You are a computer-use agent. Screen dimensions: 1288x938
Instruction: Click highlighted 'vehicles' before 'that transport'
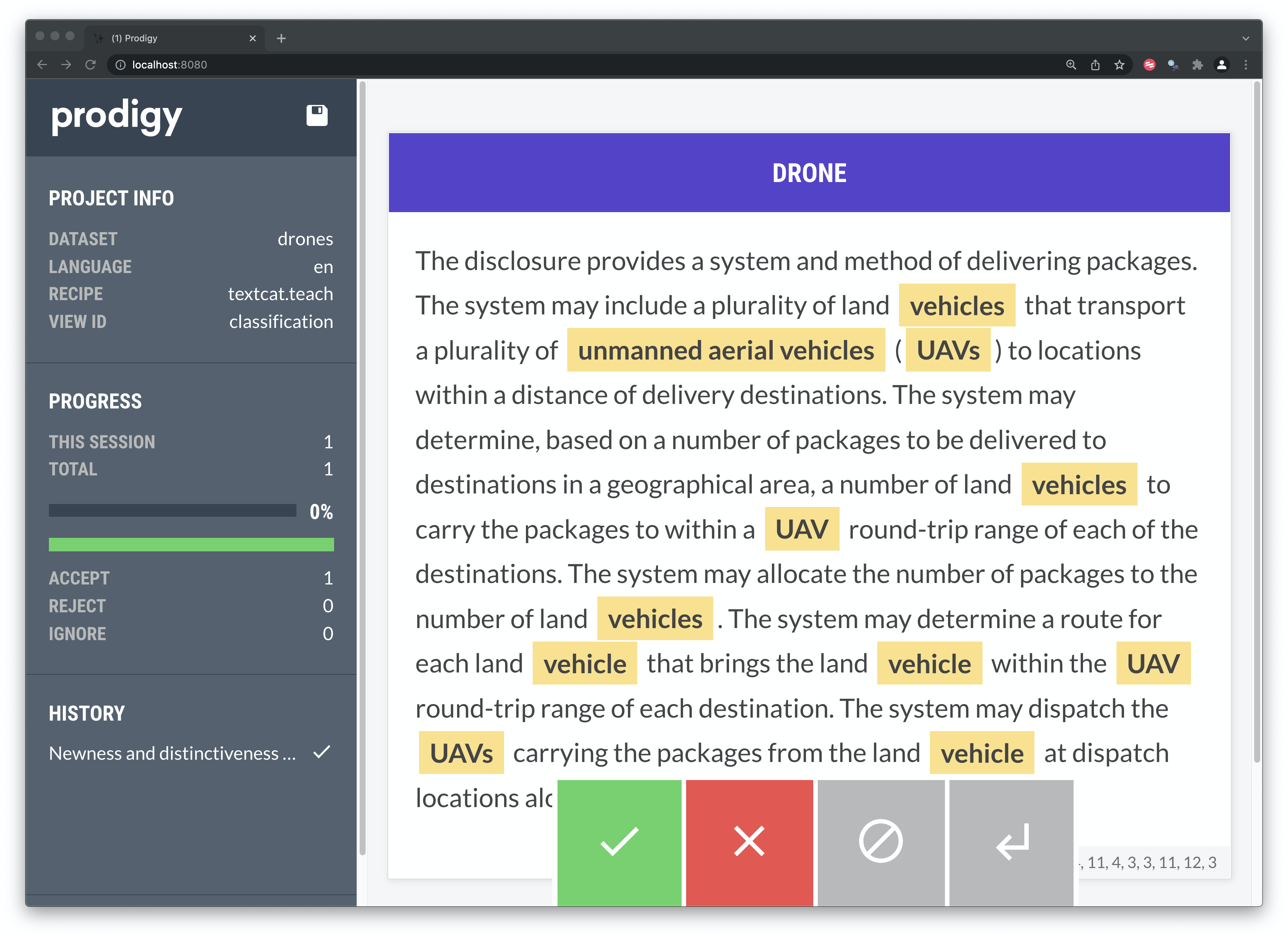pos(957,305)
